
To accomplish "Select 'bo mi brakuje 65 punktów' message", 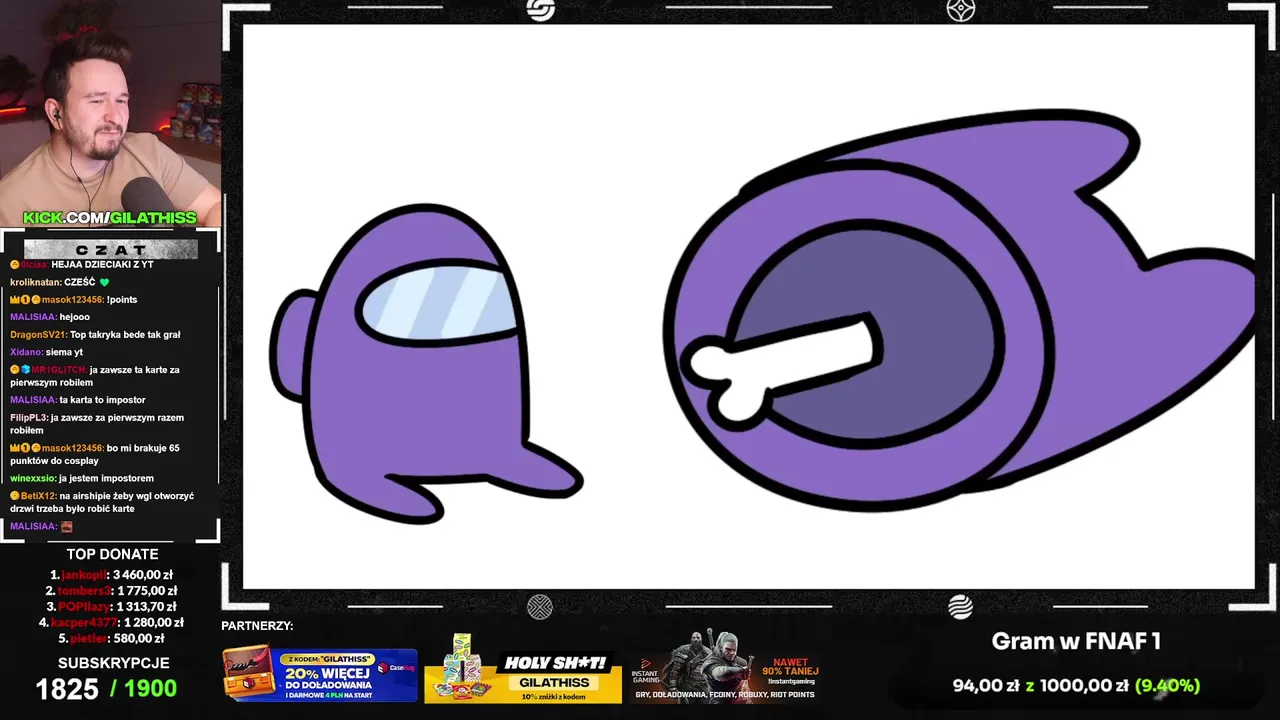I will pos(95,454).
